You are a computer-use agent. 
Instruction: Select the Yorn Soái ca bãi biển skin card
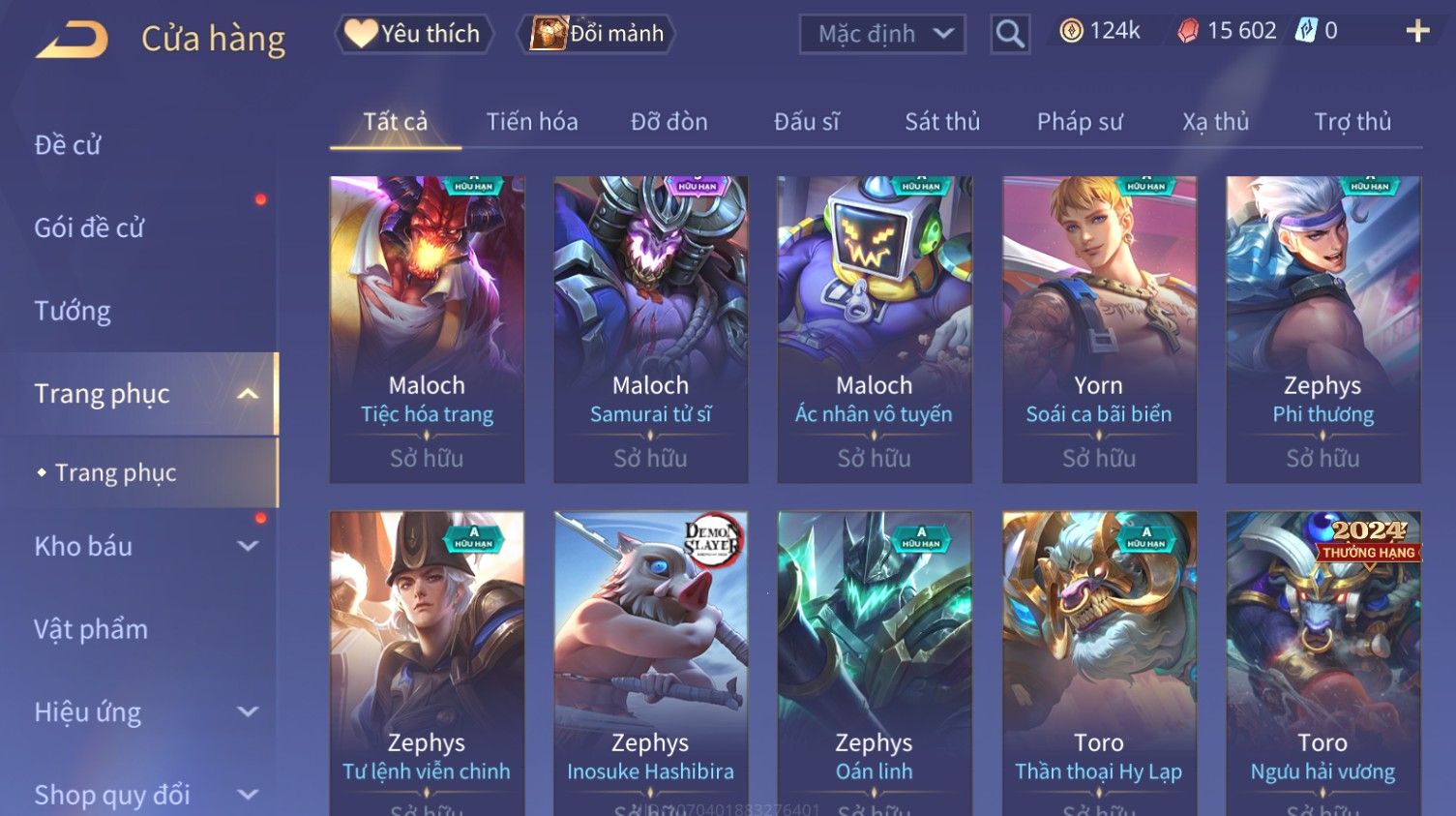[x=1099, y=329]
